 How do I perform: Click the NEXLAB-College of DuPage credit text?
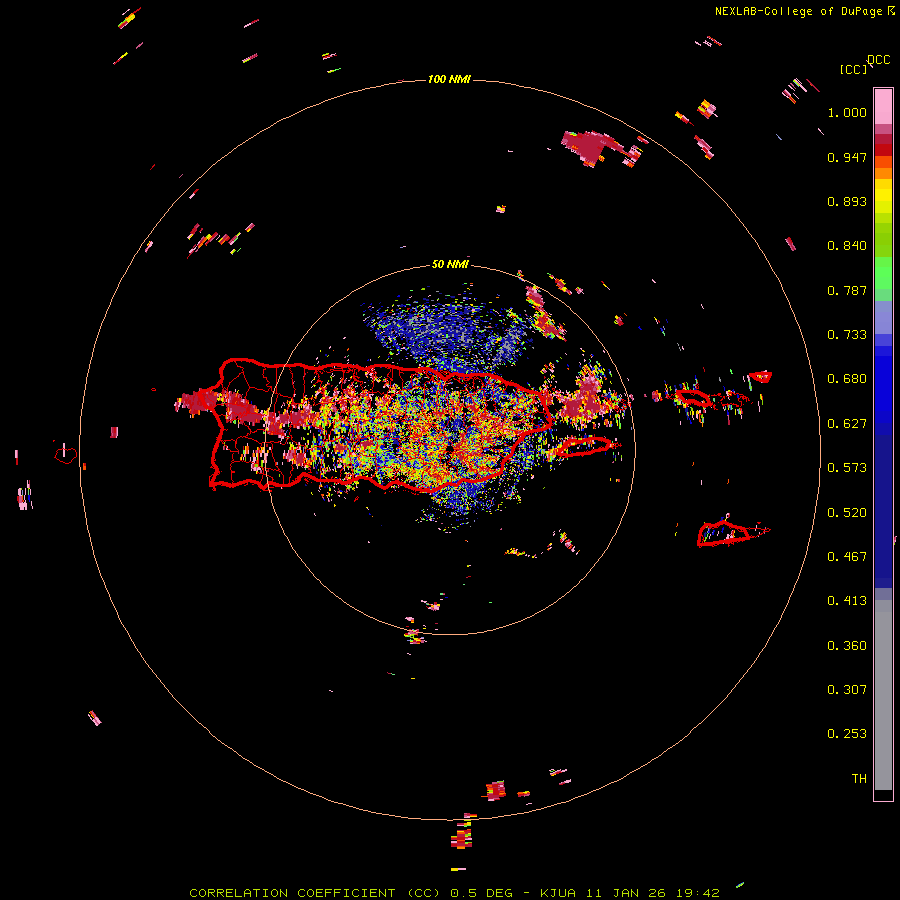click(x=798, y=11)
